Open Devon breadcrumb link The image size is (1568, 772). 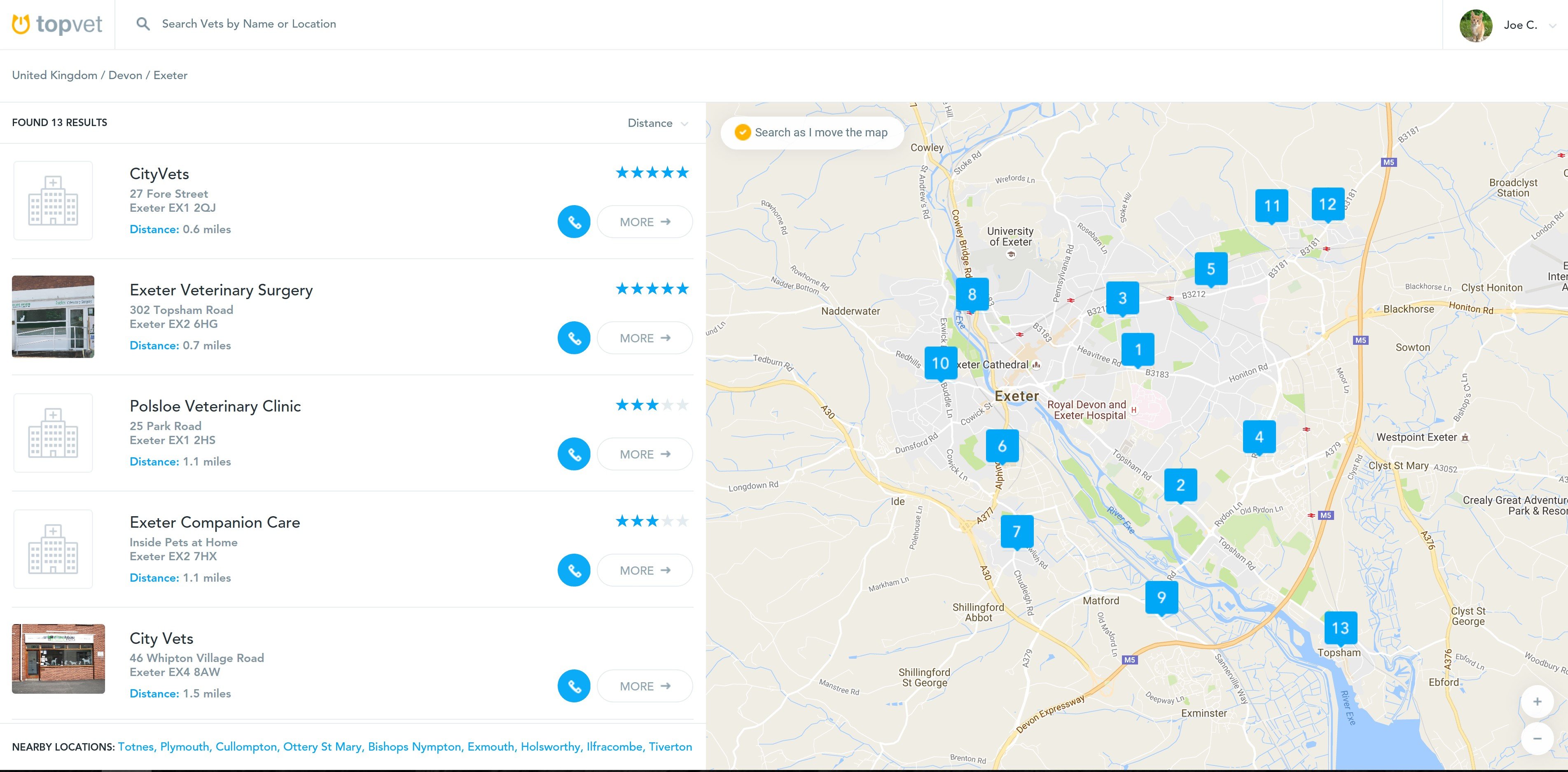pyautogui.click(x=125, y=75)
